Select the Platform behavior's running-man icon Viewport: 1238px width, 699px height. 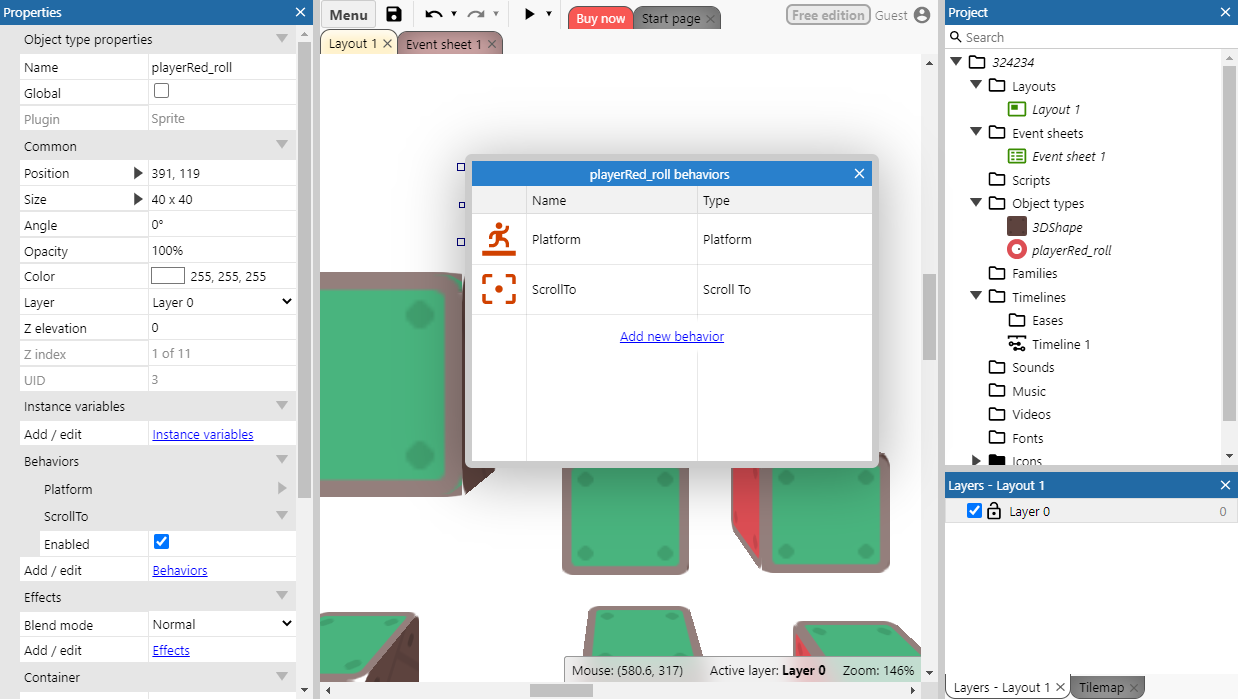[x=499, y=239]
